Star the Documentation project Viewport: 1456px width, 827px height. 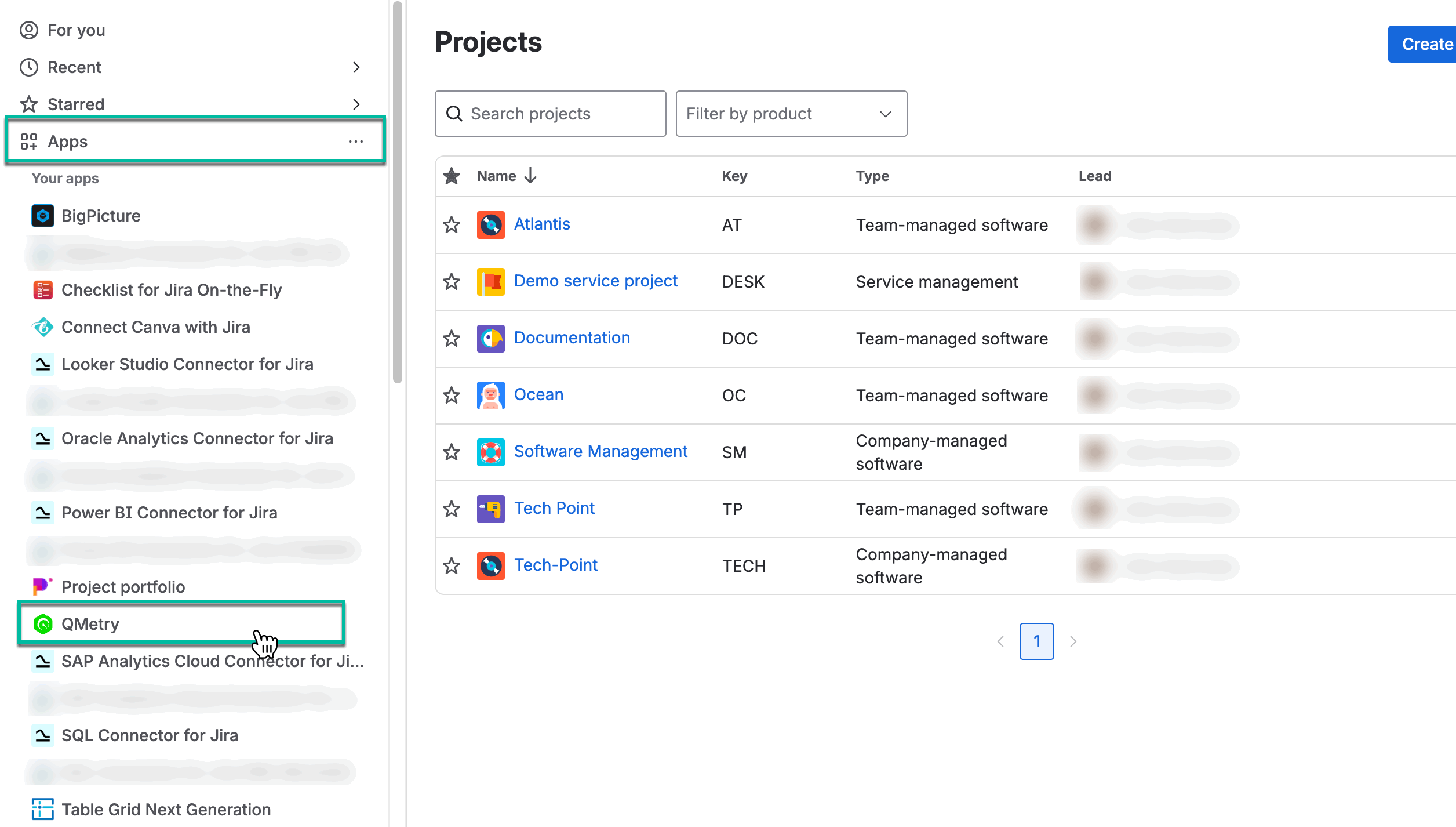click(x=451, y=339)
